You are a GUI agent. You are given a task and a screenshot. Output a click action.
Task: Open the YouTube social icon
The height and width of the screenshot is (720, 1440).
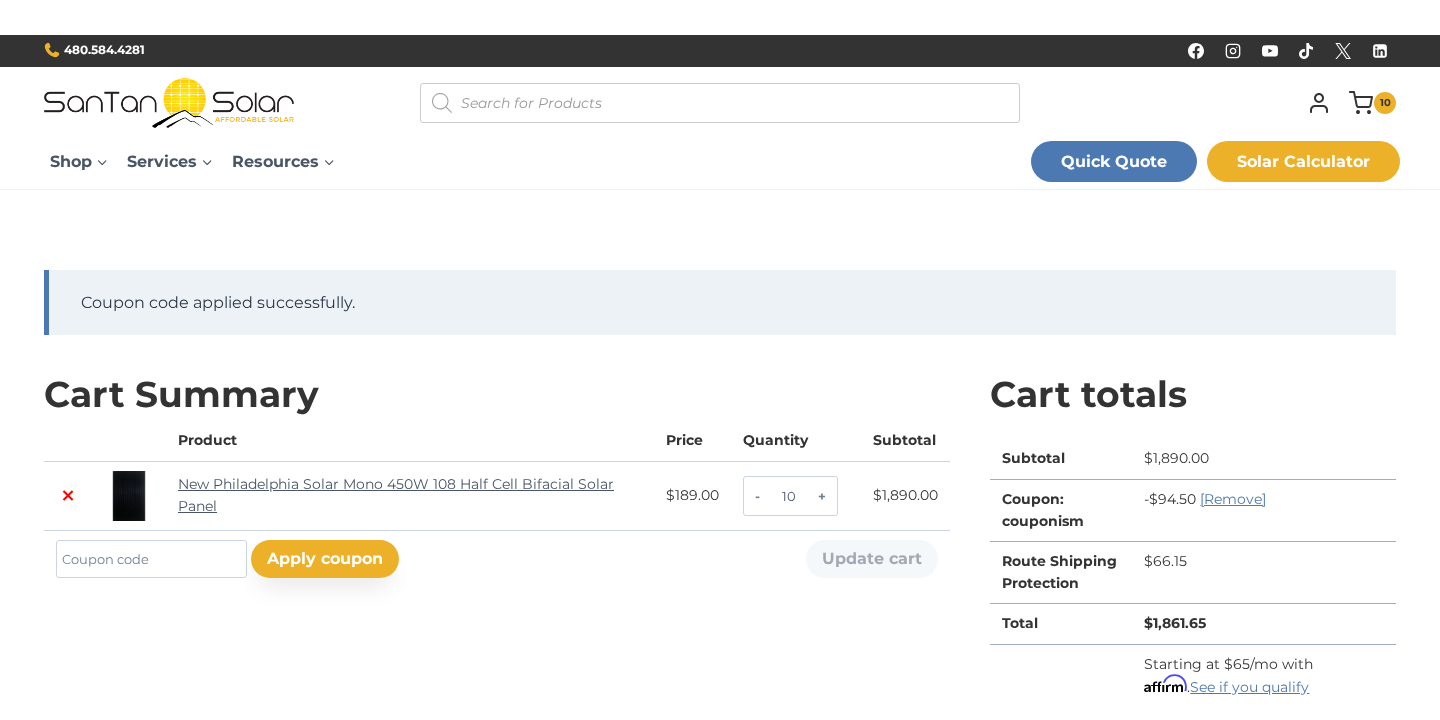point(1270,51)
